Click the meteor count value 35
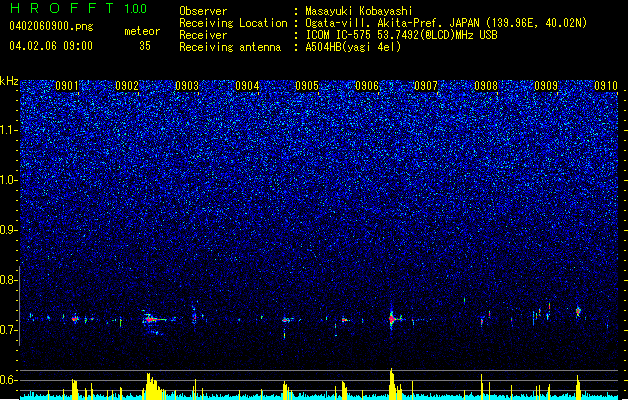Screen dimensions: 629x400 [x=145, y=45]
